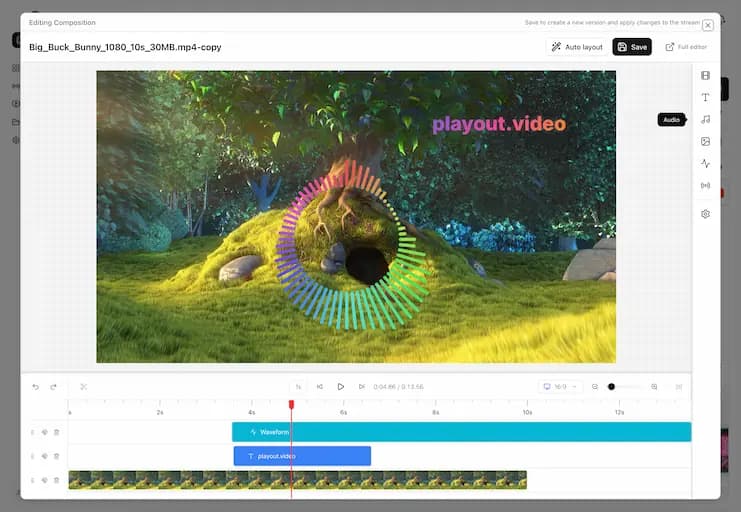Viewport: 741px width, 512px height.
Task: Redo the last edit
Action: [53, 387]
